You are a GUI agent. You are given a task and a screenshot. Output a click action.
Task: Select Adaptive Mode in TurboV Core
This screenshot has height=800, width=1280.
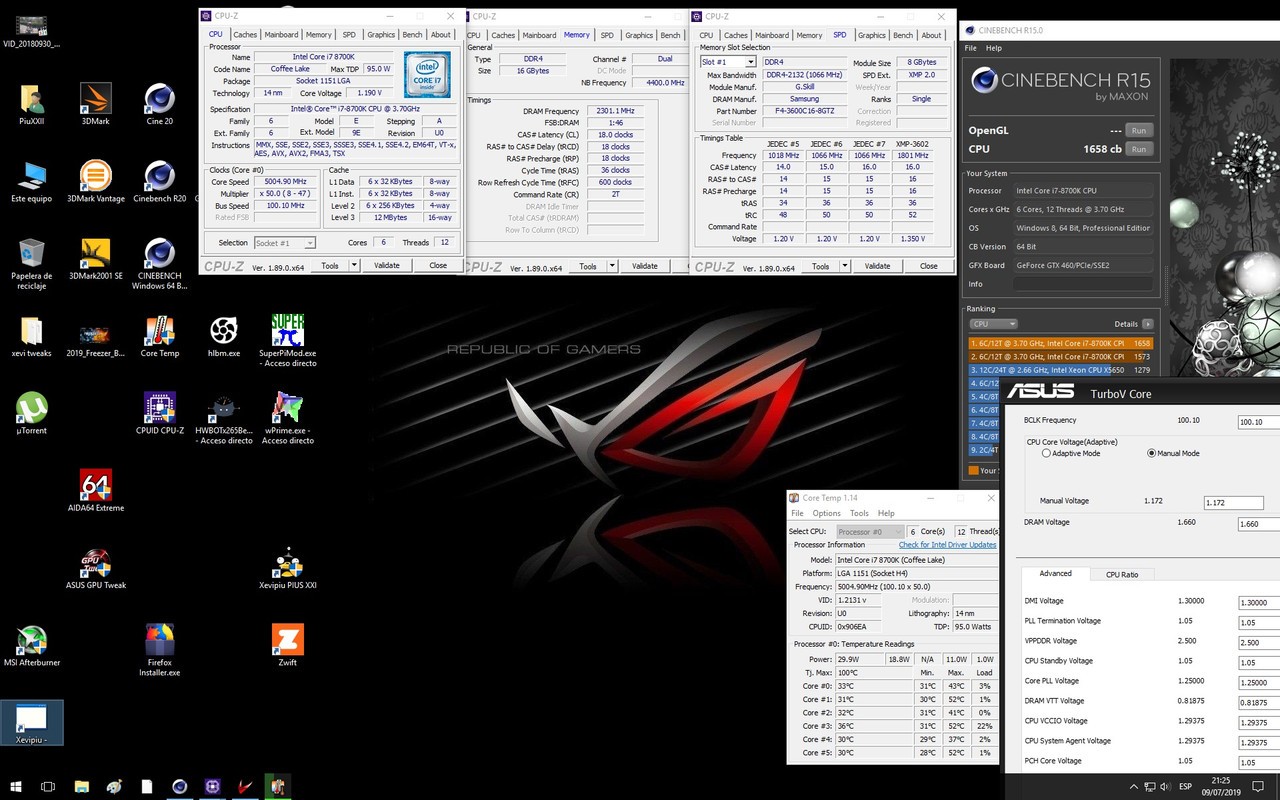[x=1046, y=453]
